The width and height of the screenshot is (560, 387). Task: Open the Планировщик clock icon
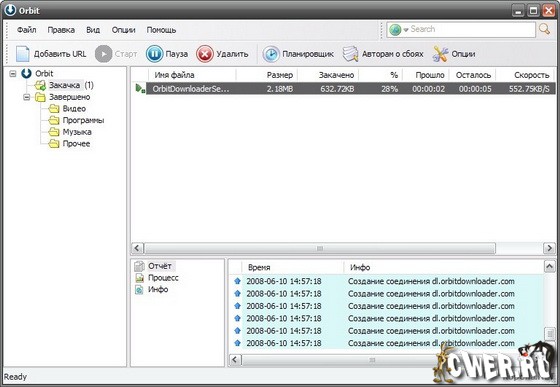(x=271, y=54)
